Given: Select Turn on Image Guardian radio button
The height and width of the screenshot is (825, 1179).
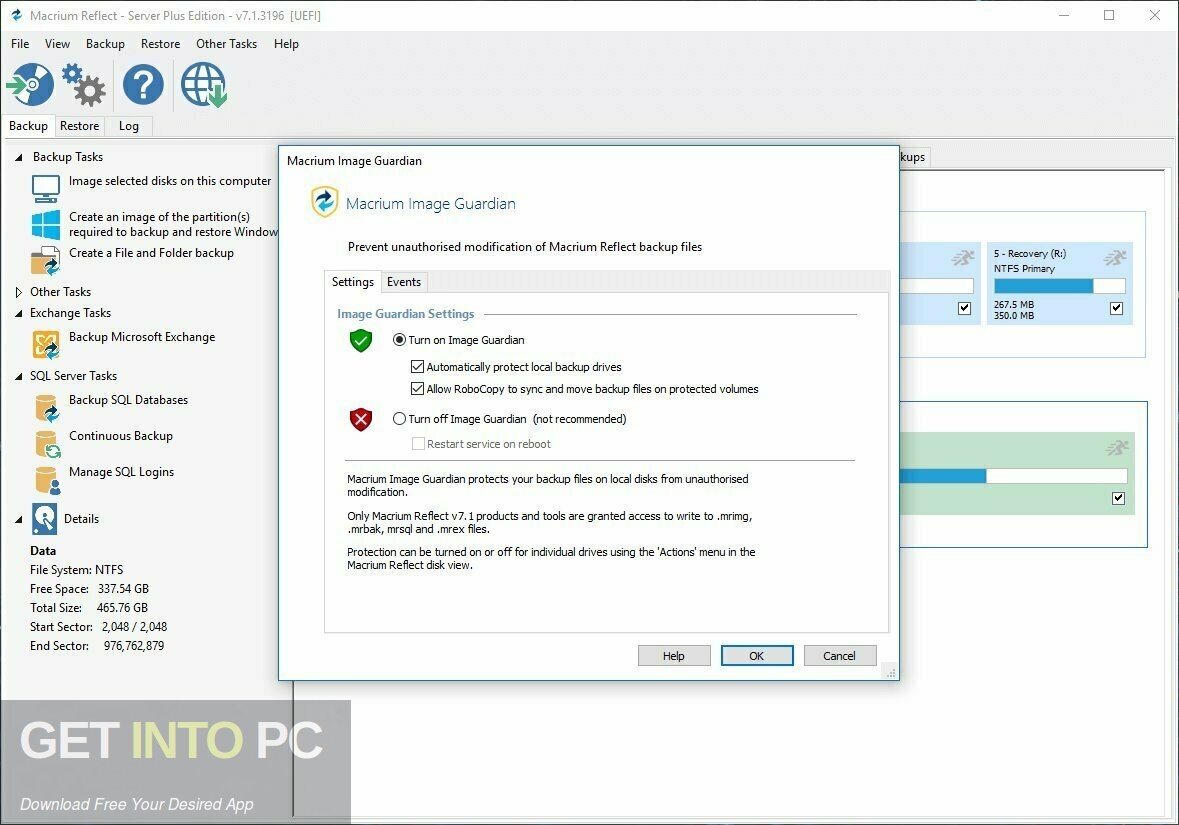Looking at the screenshot, I should 399,340.
